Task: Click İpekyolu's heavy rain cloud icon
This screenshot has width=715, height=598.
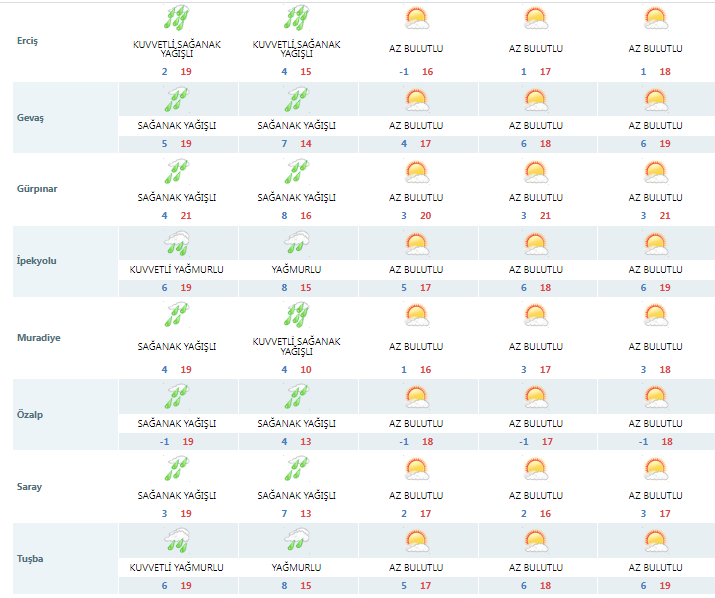Action: tap(178, 244)
